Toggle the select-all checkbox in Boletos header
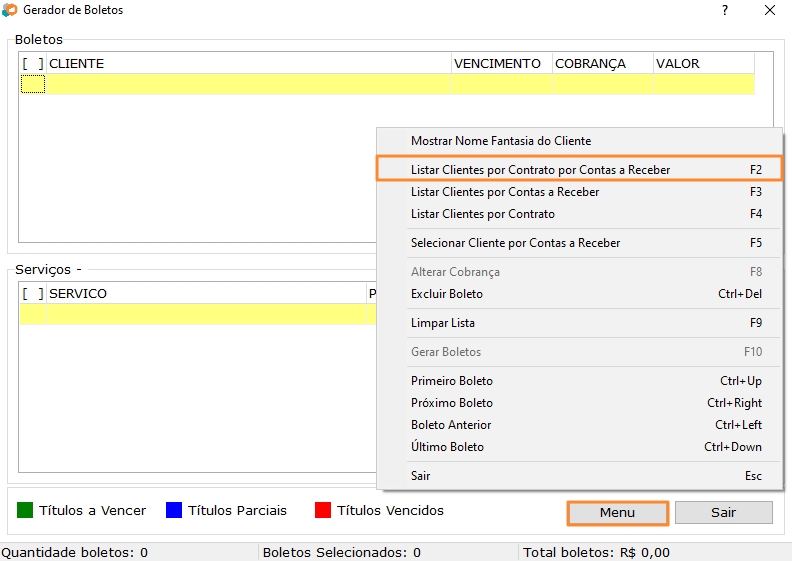The width and height of the screenshot is (792, 561). (32, 64)
